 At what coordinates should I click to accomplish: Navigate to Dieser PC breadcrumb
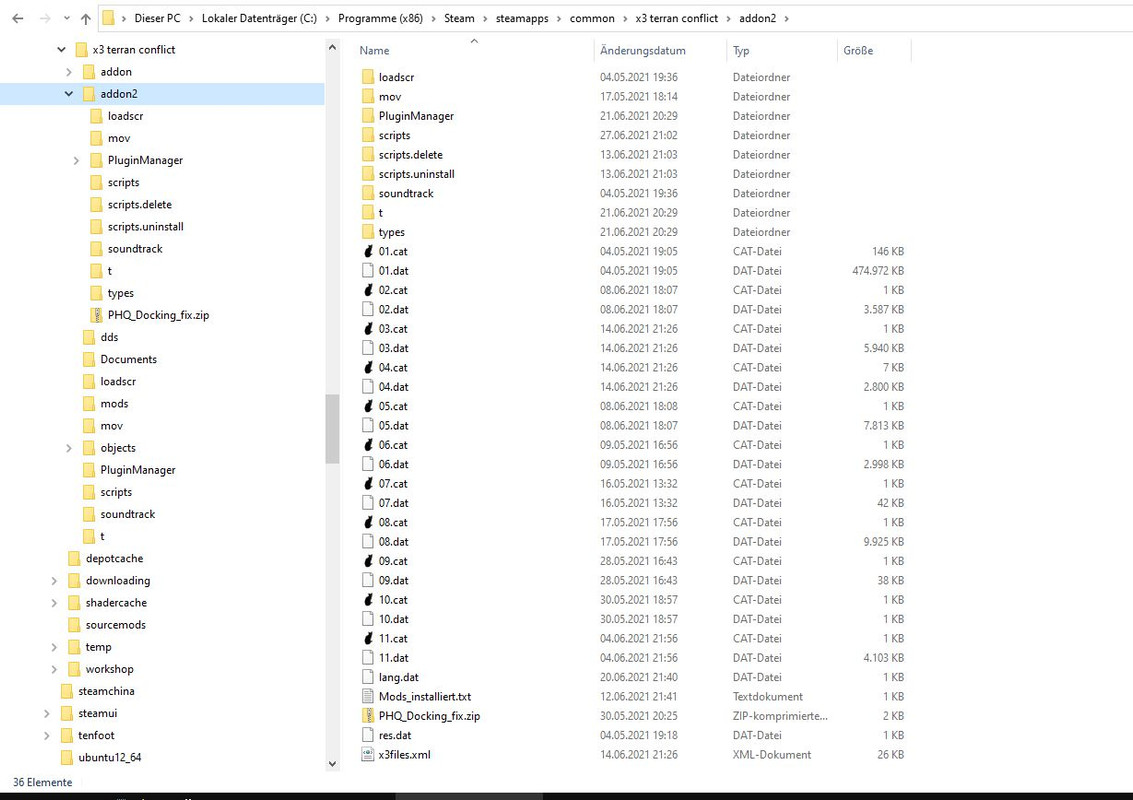157,18
